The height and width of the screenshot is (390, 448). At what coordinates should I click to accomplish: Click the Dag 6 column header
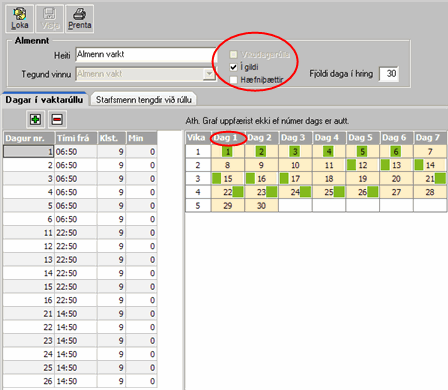(x=397, y=138)
